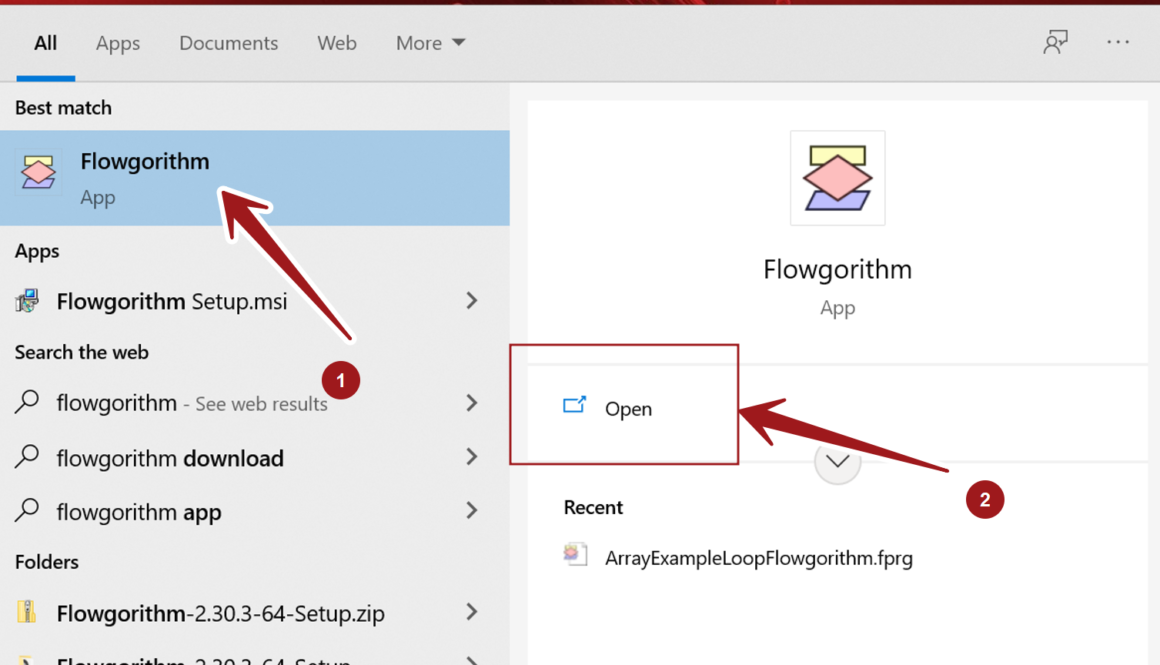Click the feedback person icon at top right
Screen dimensions: 1160x665
tap(1055, 43)
